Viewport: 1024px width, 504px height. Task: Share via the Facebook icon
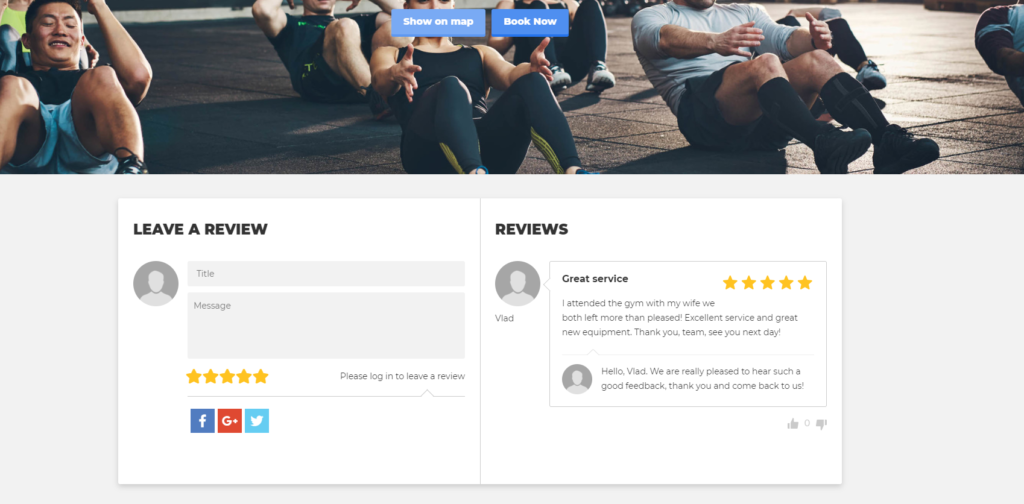pos(202,421)
